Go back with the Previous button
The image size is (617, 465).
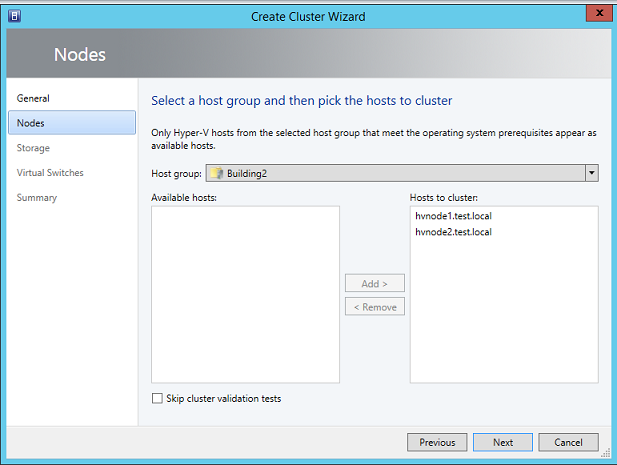437,442
